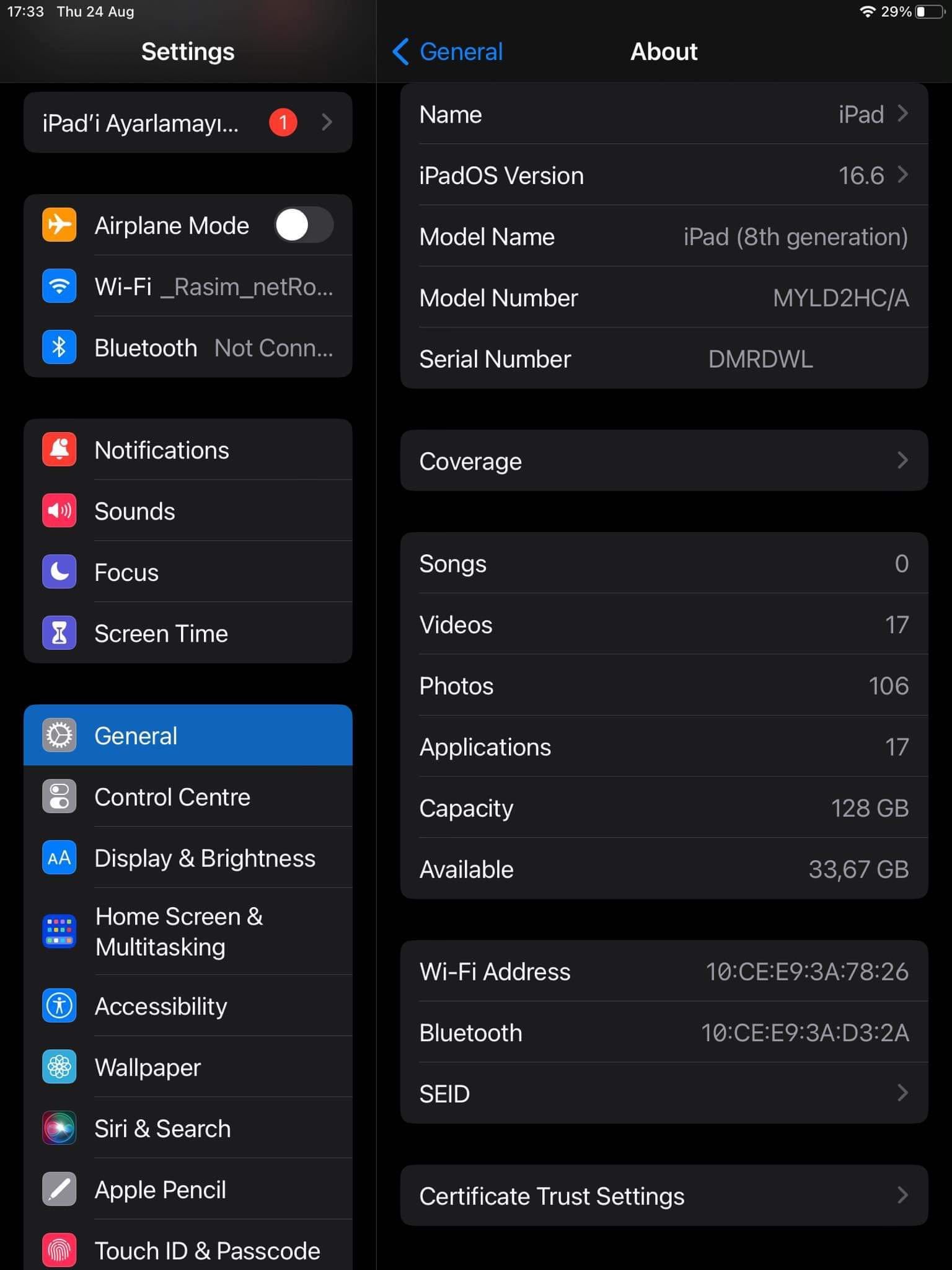Viewport: 952px width, 1270px height.
Task: Open Bluetooth Not Connected settings
Action: 188,347
